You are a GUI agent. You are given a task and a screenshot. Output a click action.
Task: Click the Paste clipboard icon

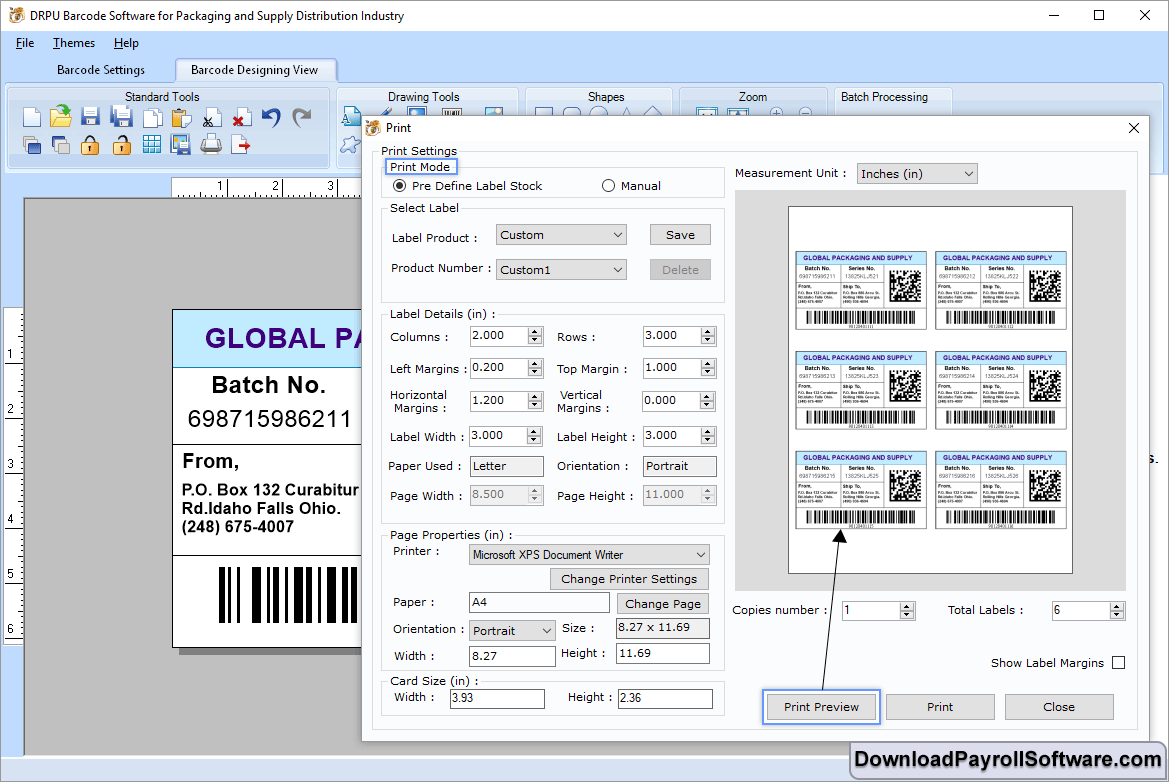(181, 118)
